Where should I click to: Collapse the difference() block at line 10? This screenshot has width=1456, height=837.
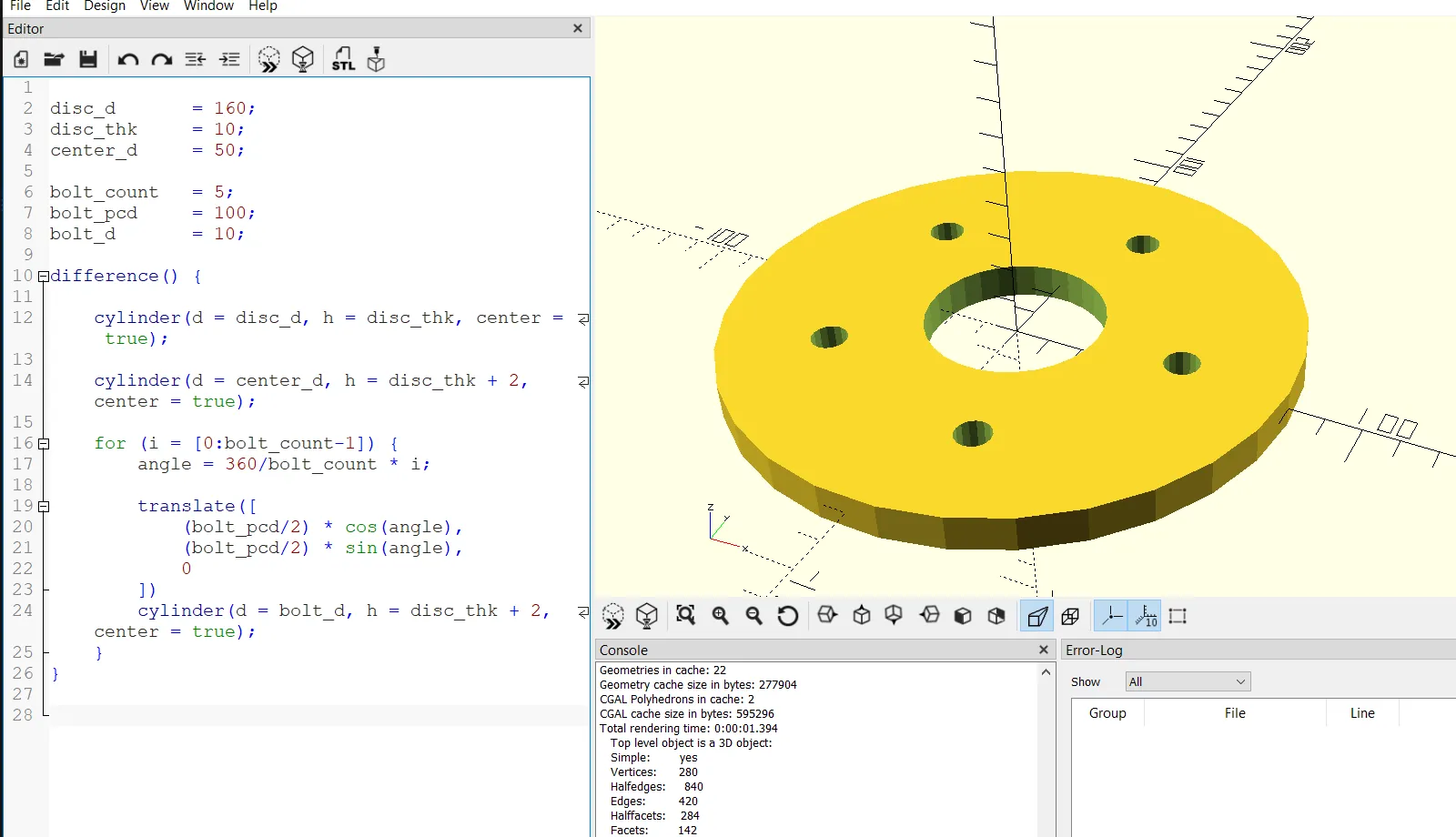(43, 277)
